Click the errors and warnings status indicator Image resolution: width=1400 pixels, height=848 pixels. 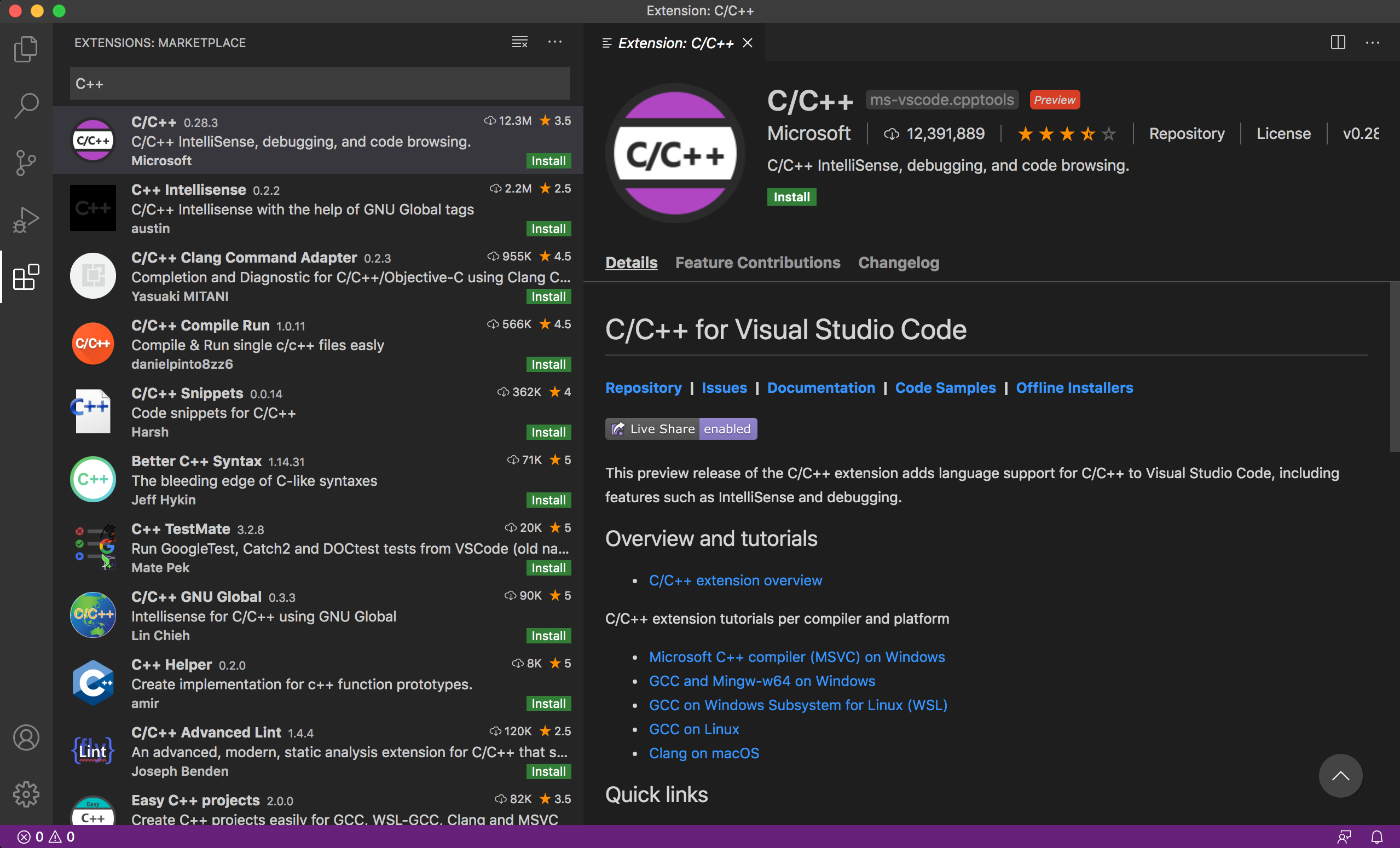point(46,837)
